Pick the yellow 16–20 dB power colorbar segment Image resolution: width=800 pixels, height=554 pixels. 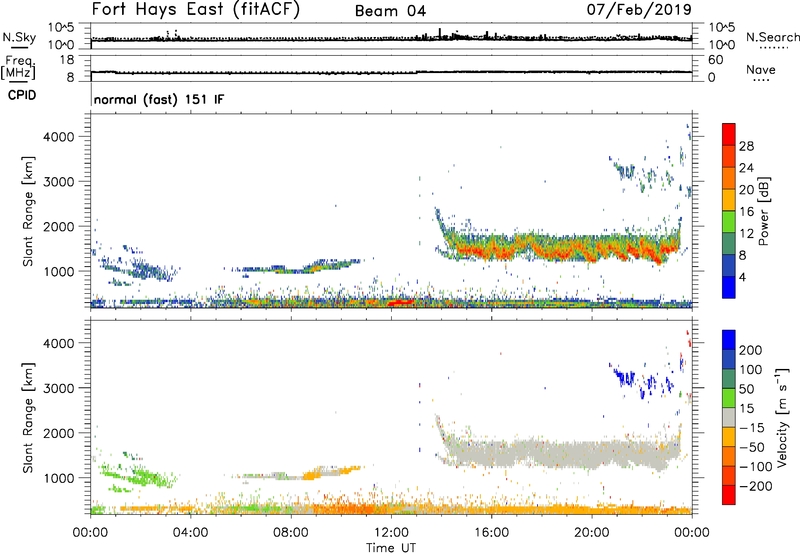tap(729, 200)
